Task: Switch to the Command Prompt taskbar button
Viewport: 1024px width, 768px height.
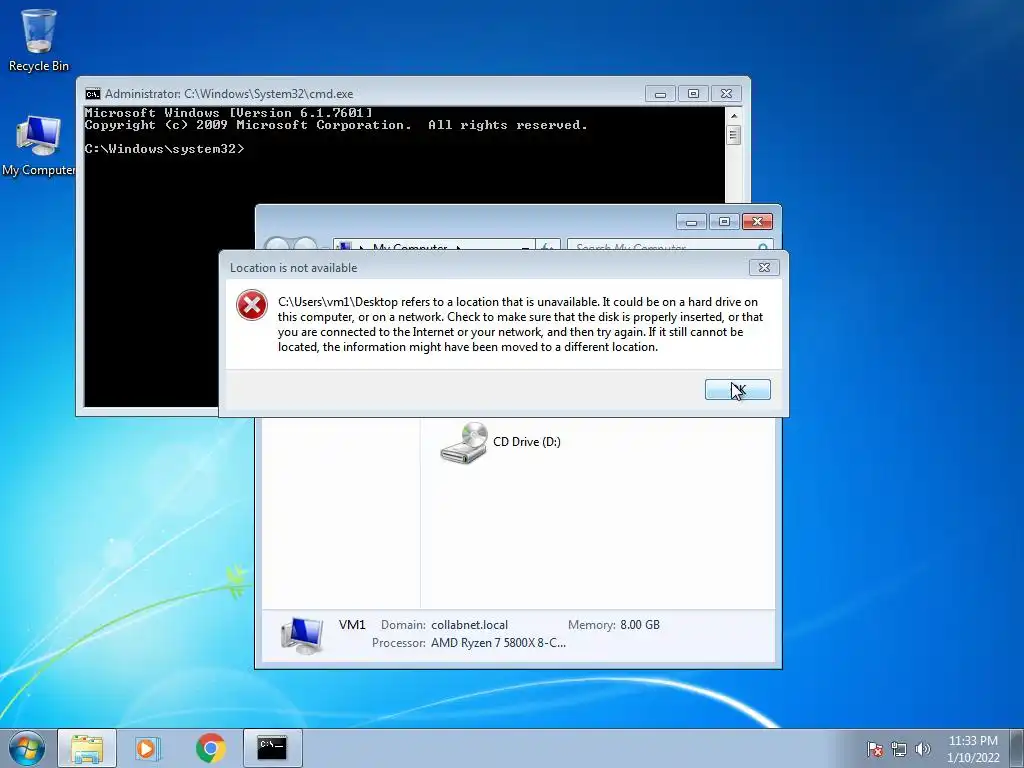Action: [272, 748]
